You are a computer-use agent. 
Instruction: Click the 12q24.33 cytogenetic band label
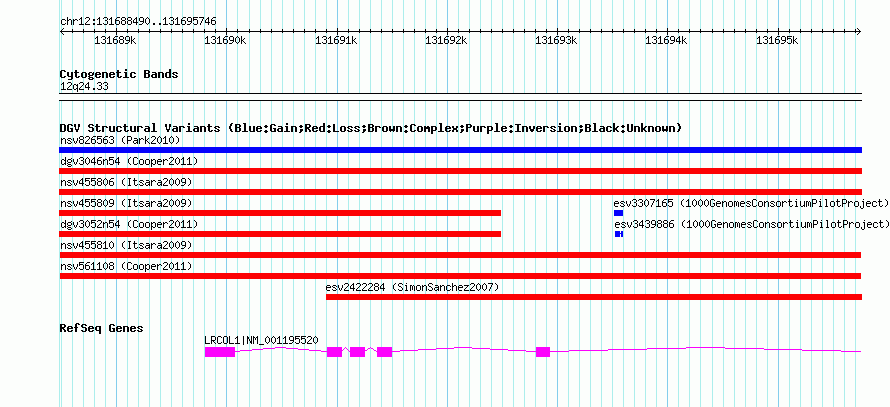pos(84,87)
